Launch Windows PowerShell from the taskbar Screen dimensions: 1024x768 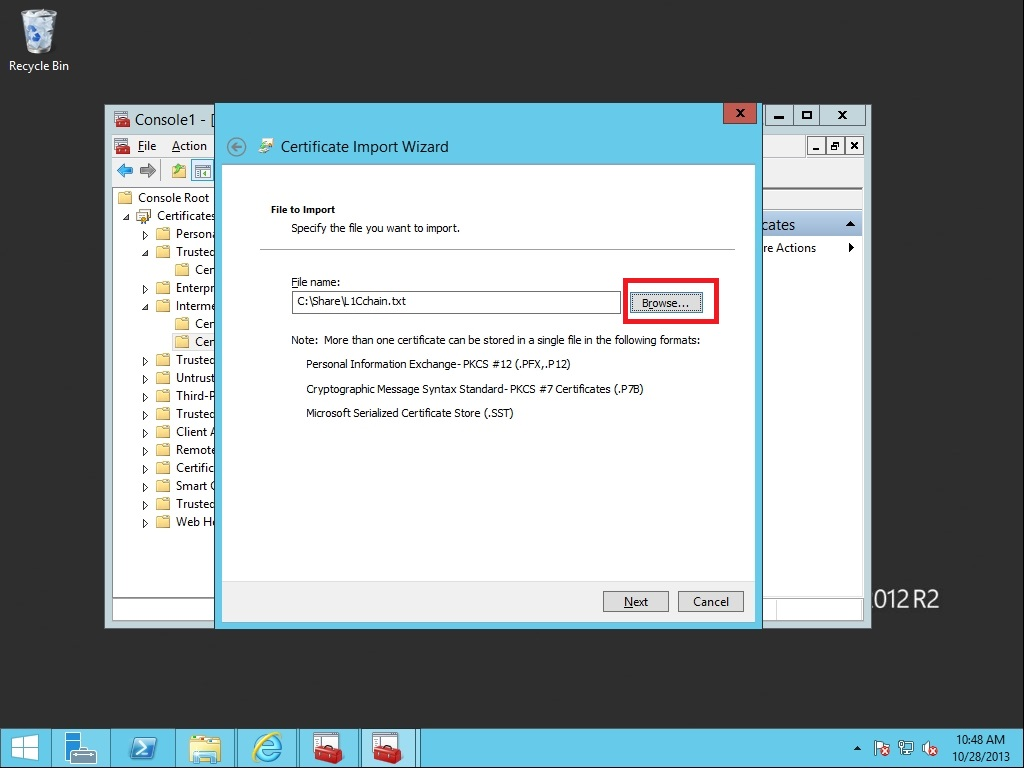143,747
